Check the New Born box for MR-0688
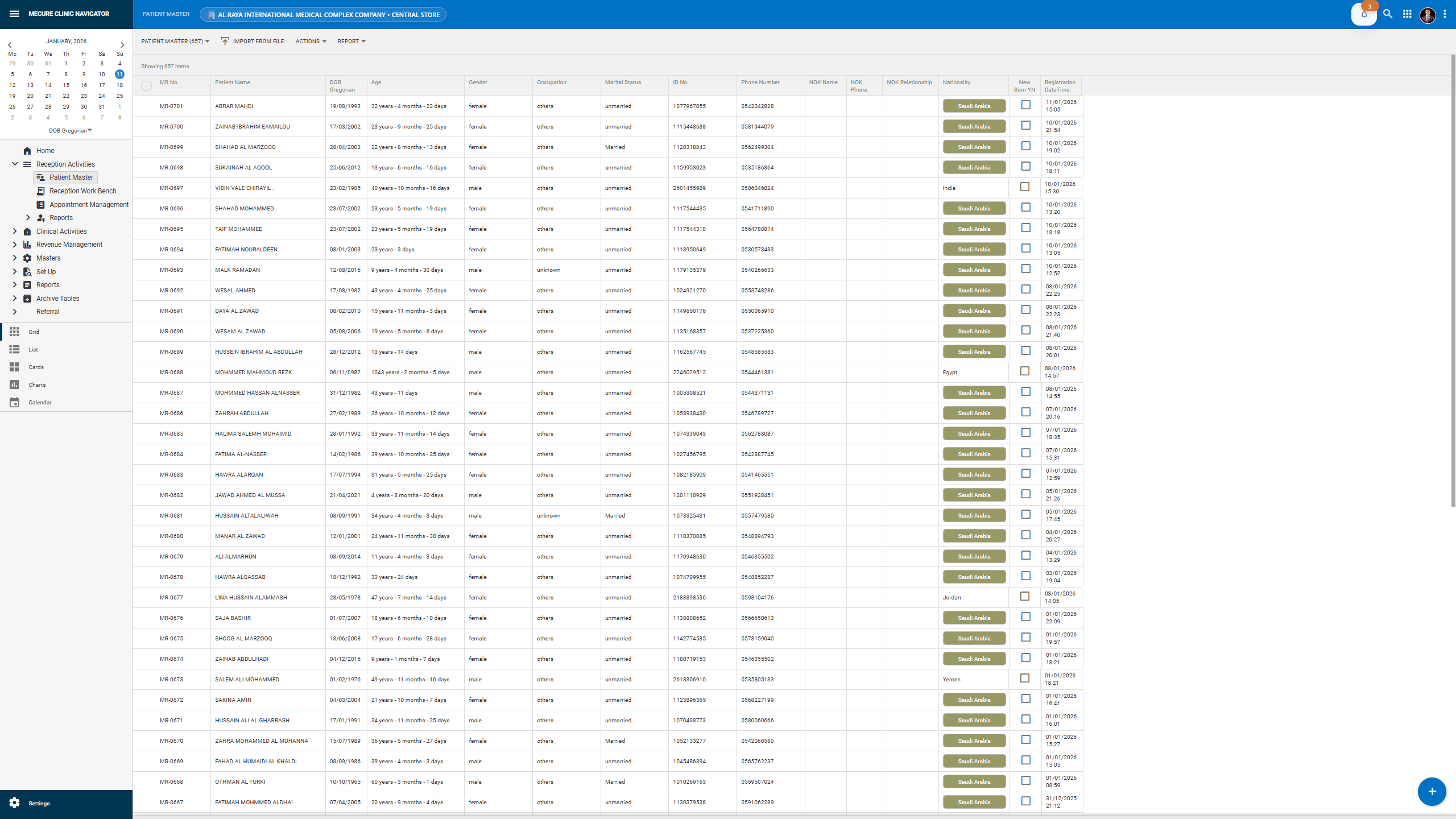 (1025, 371)
